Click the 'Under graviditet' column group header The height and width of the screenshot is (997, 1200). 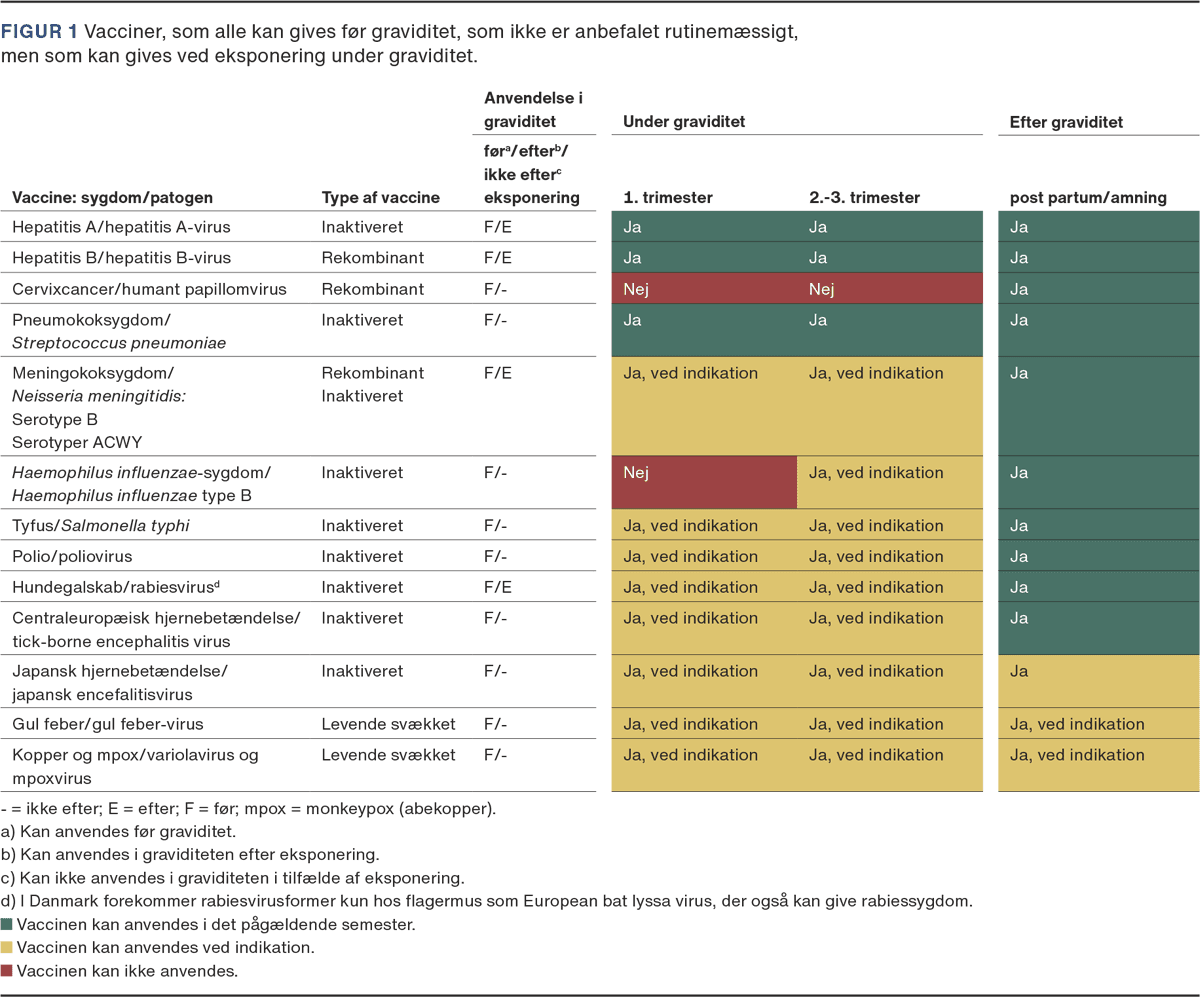point(684,122)
